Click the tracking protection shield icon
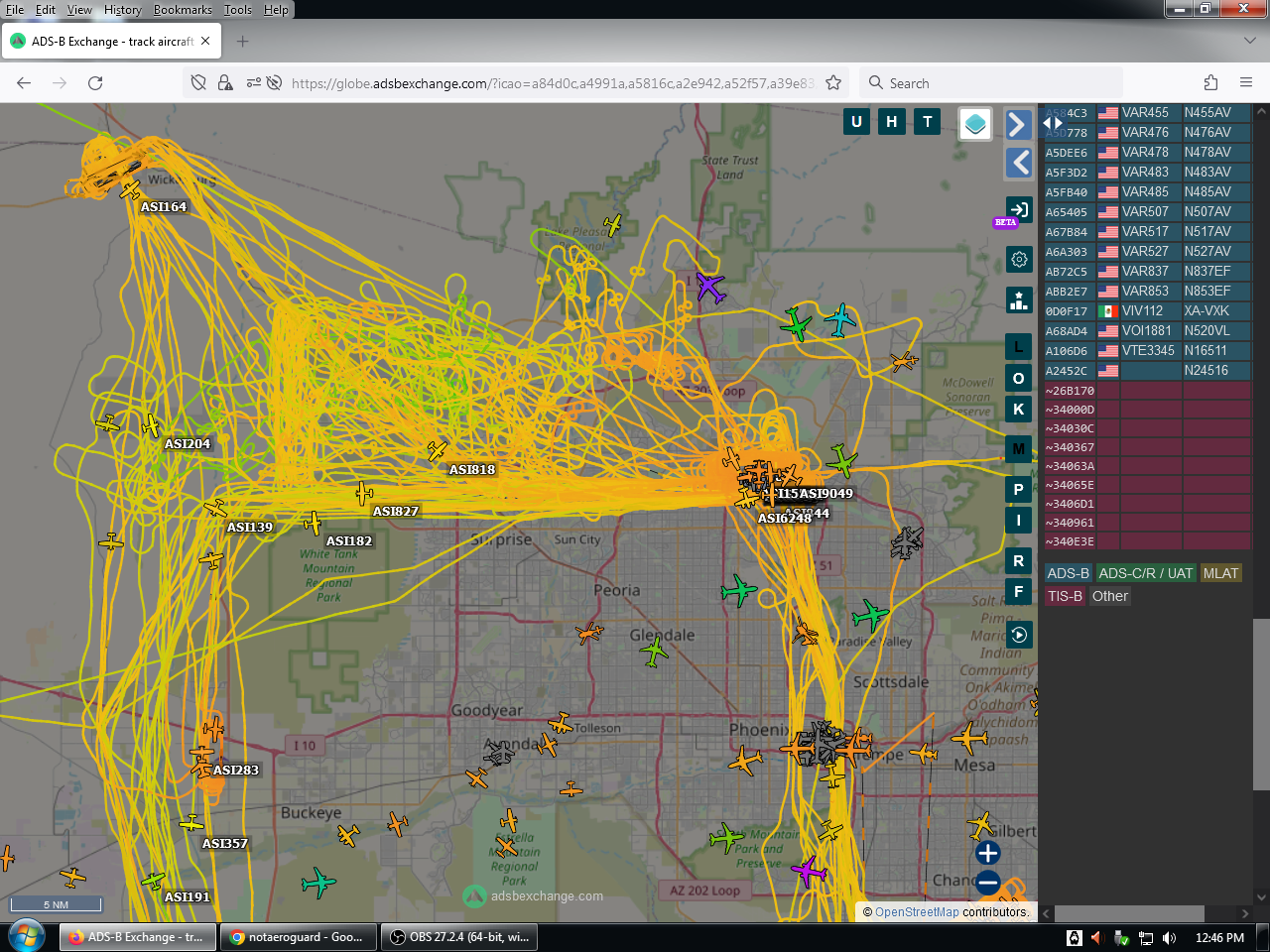 (198, 83)
